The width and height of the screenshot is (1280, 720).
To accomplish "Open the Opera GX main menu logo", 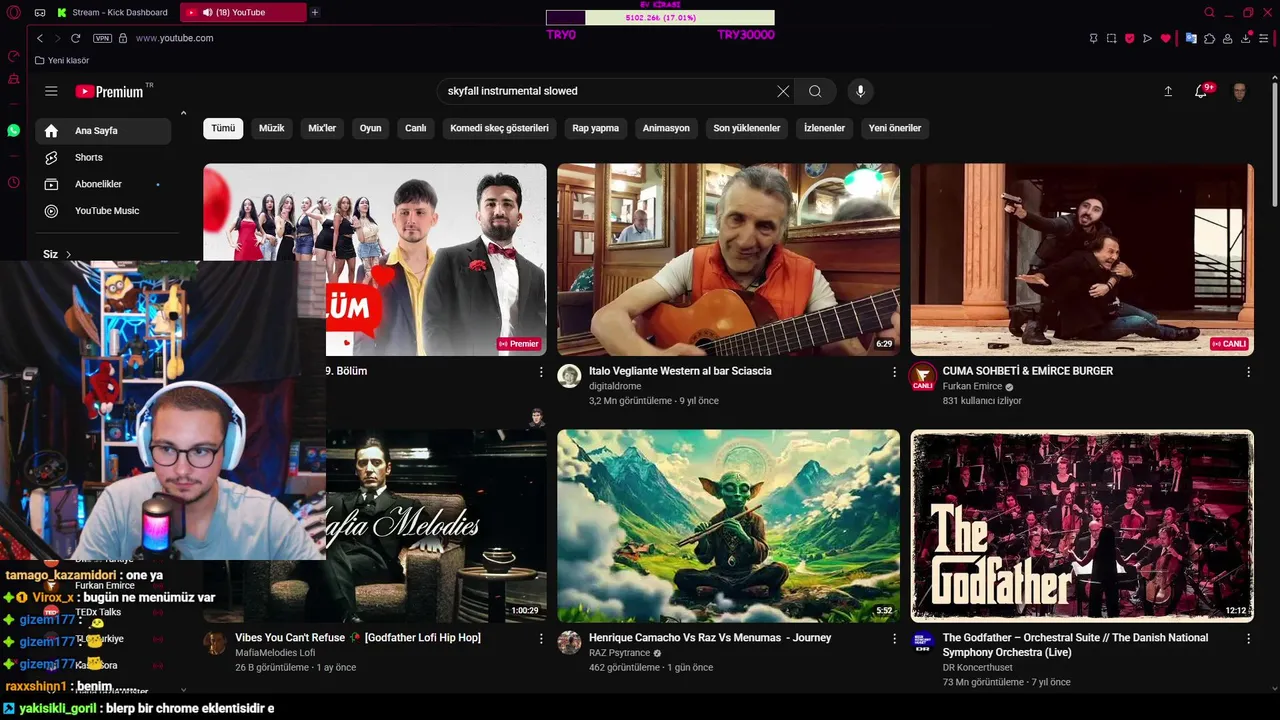I will [14, 13].
